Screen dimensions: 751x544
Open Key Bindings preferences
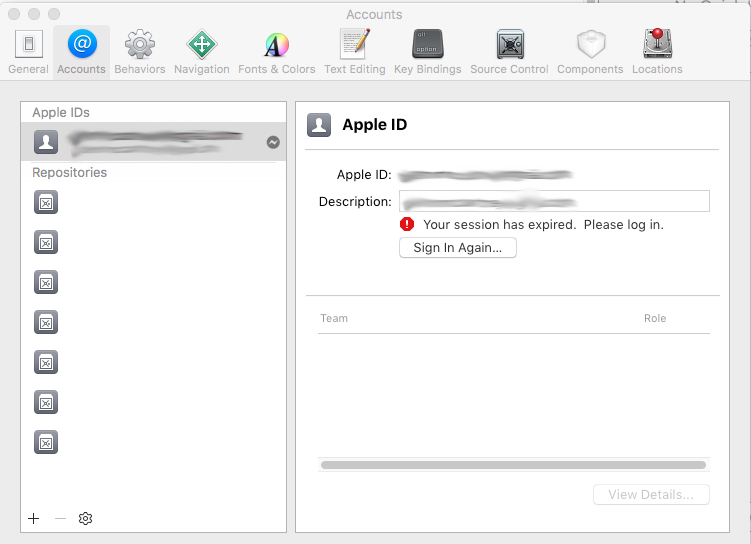[427, 52]
